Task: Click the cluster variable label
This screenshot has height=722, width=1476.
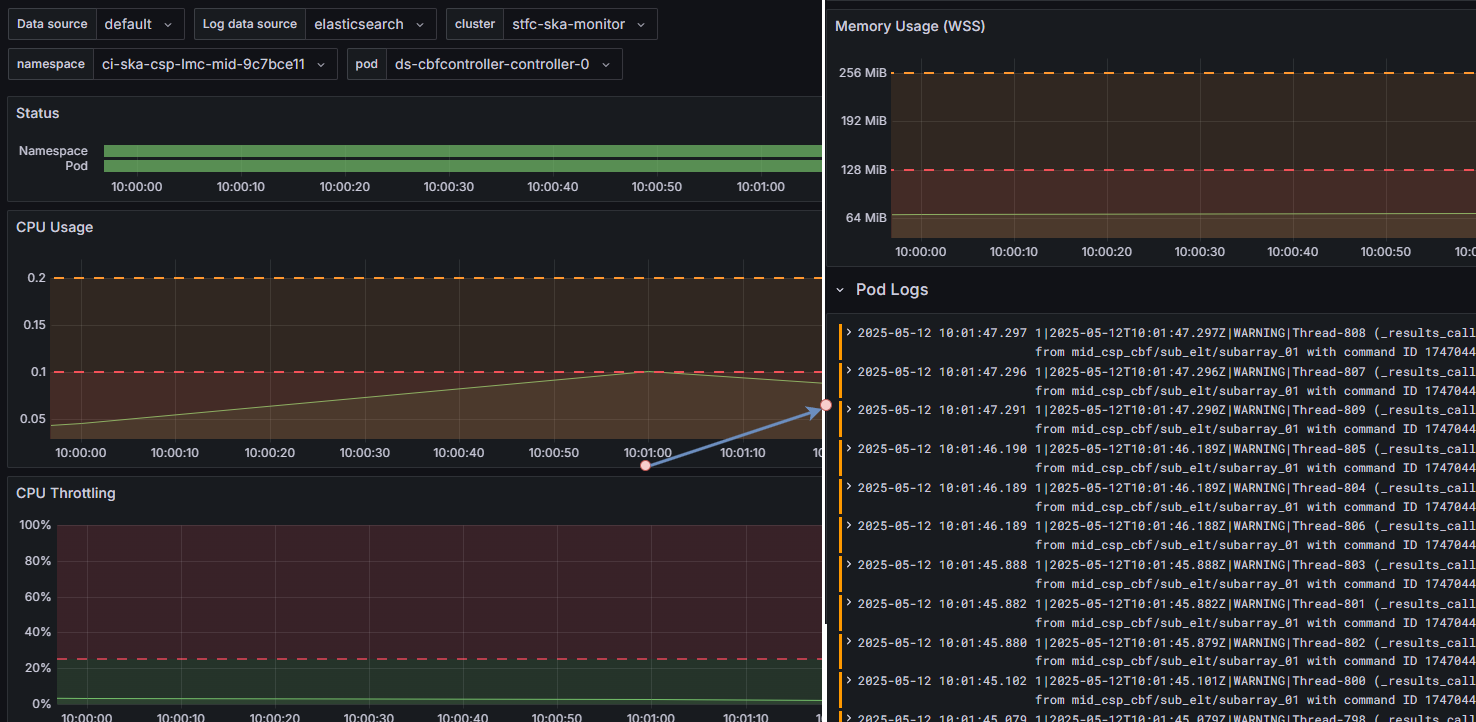Action: [x=475, y=24]
